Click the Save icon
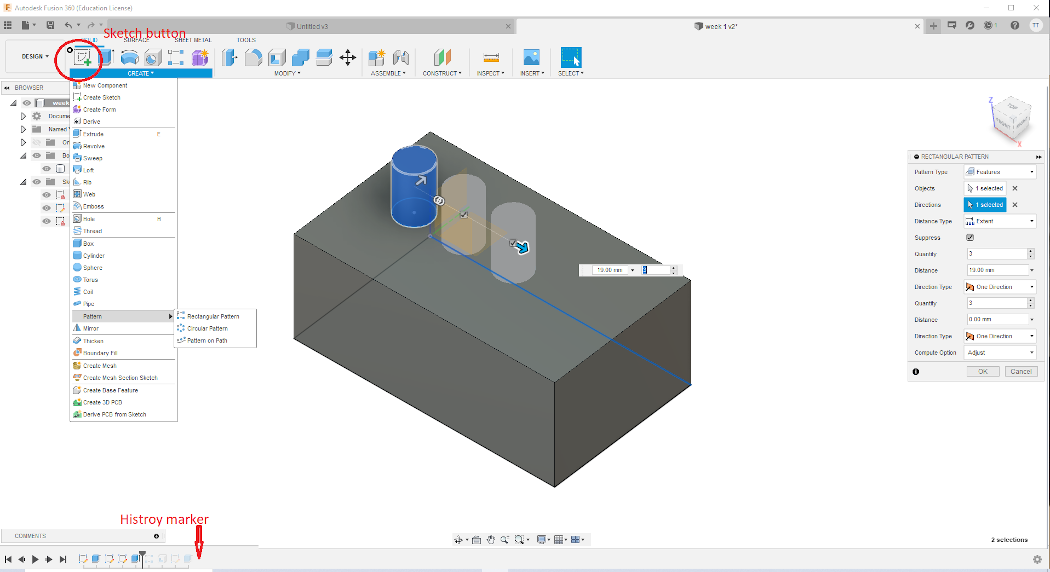This screenshot has height=572, width=1050. pyautogui.click(x=50, y=25)
